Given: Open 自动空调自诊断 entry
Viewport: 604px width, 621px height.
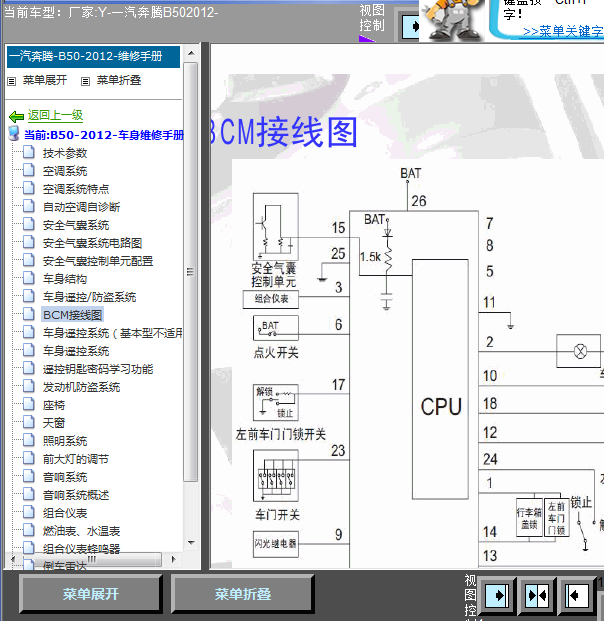Looking at the screenshot, I should tap(81, 207).
